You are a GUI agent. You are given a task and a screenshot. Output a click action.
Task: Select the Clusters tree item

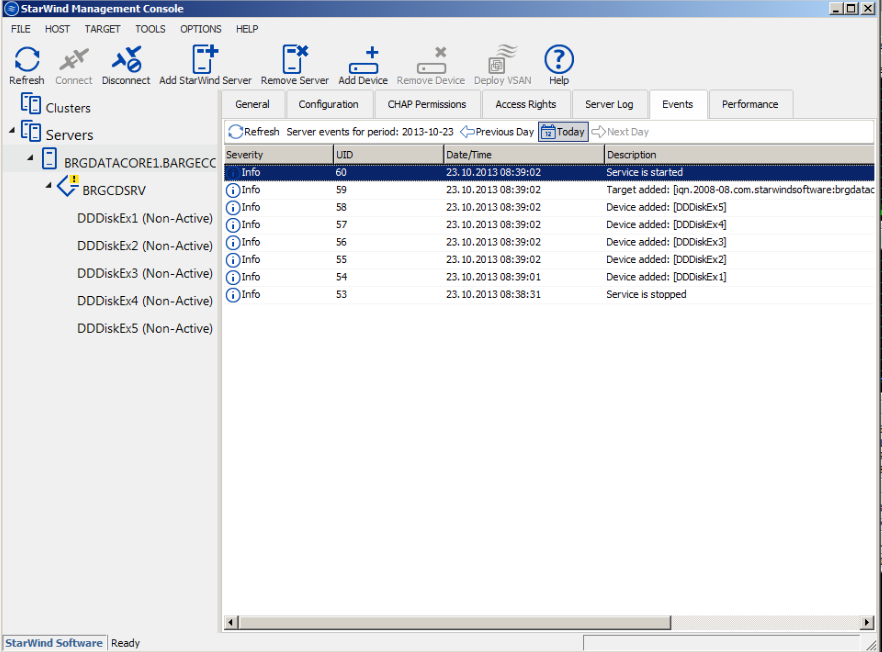coord(68,108)
